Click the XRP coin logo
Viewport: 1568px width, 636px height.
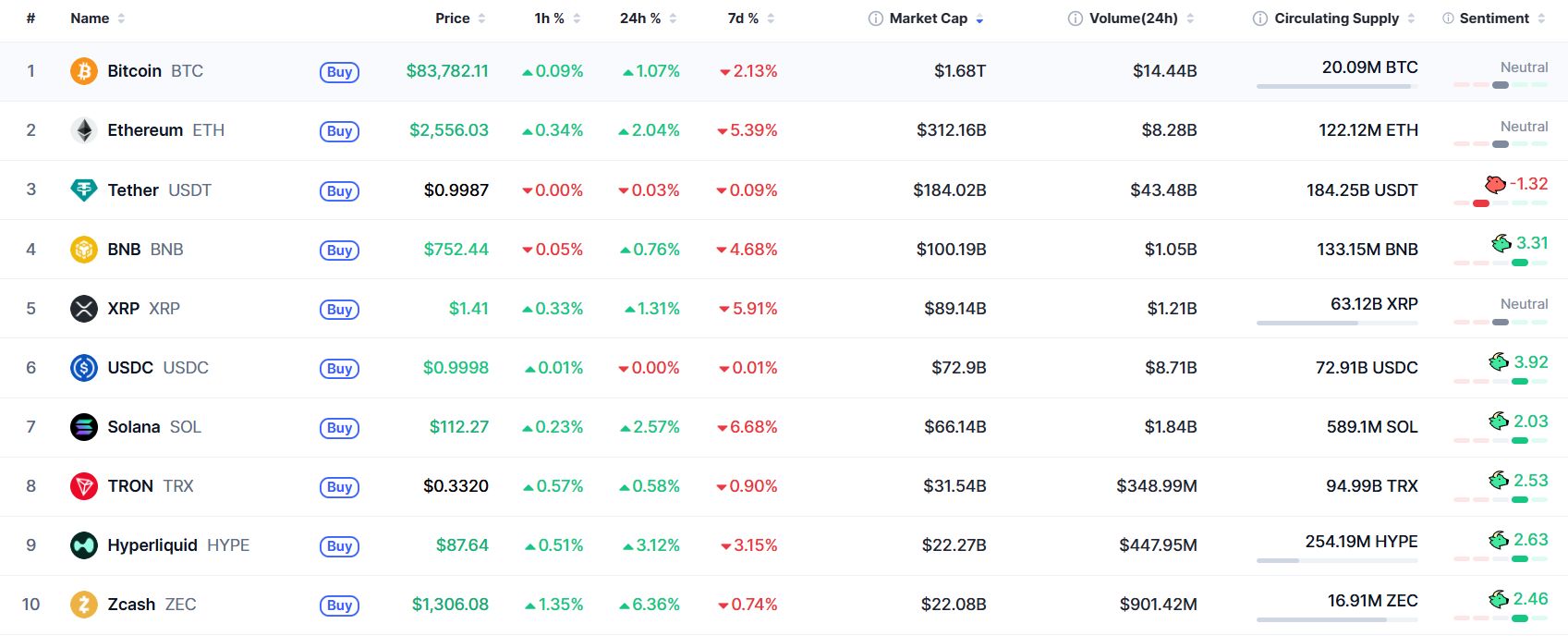(x=84, y=308)
